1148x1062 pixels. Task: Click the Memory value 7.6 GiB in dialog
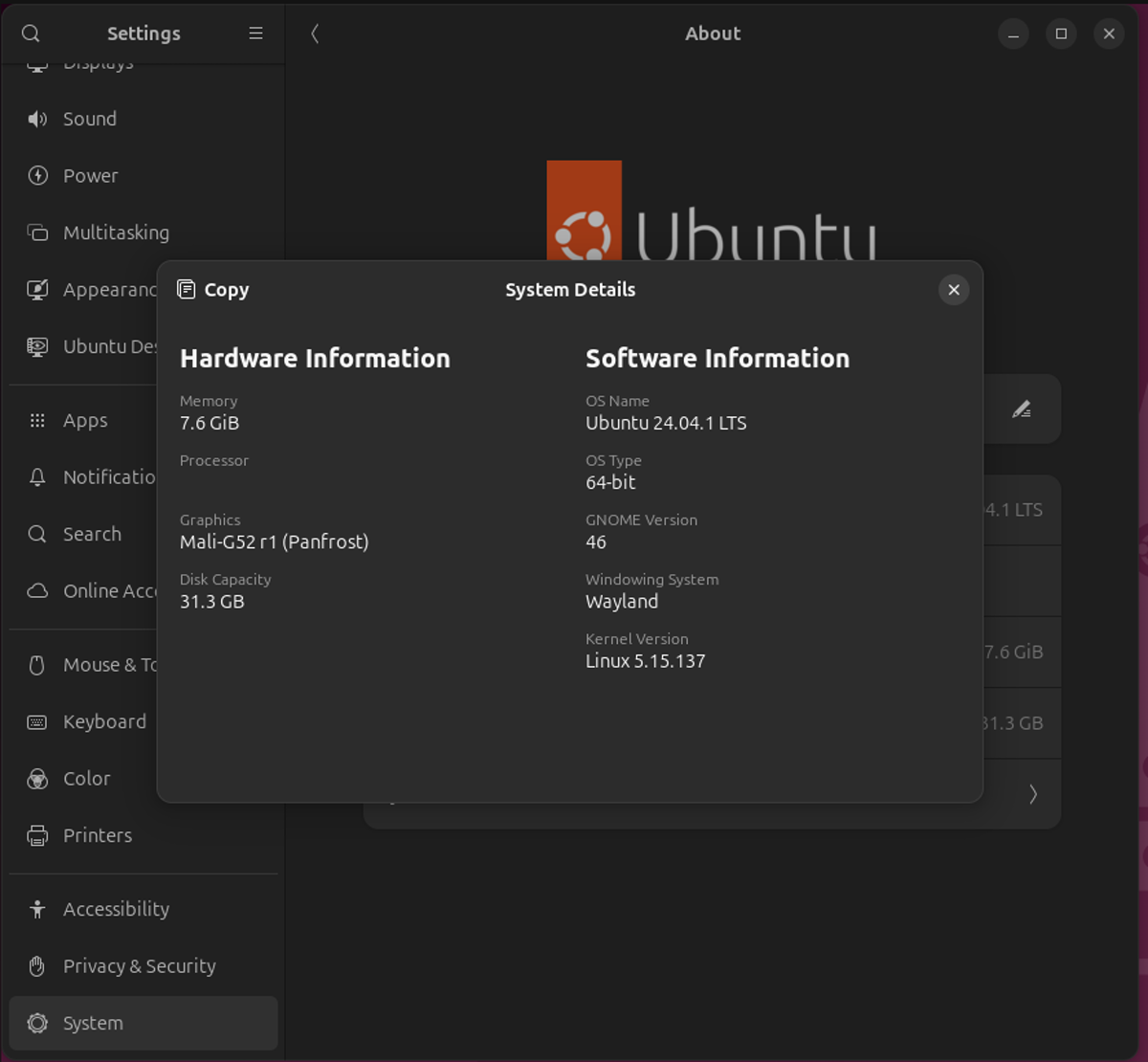(210, 423)
